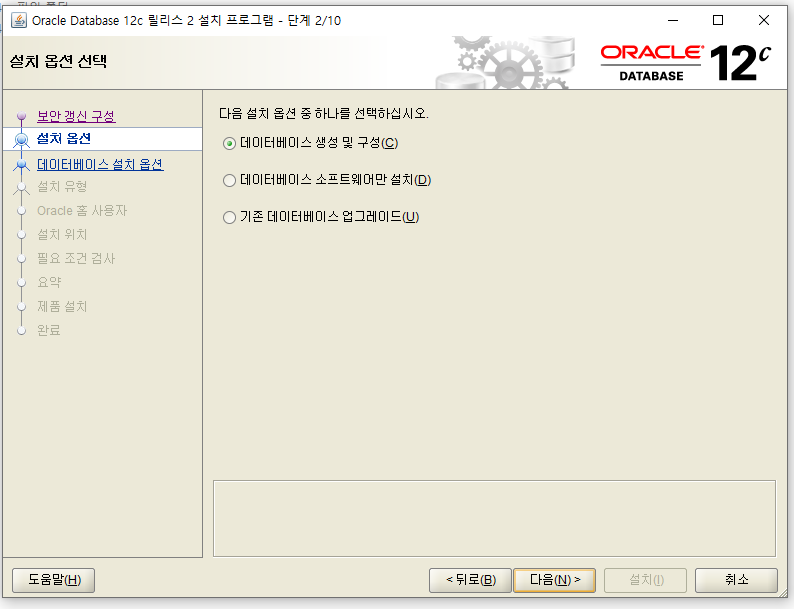
Task: Click the '설치 위치' step text
Action: click(x=62, y=234)
